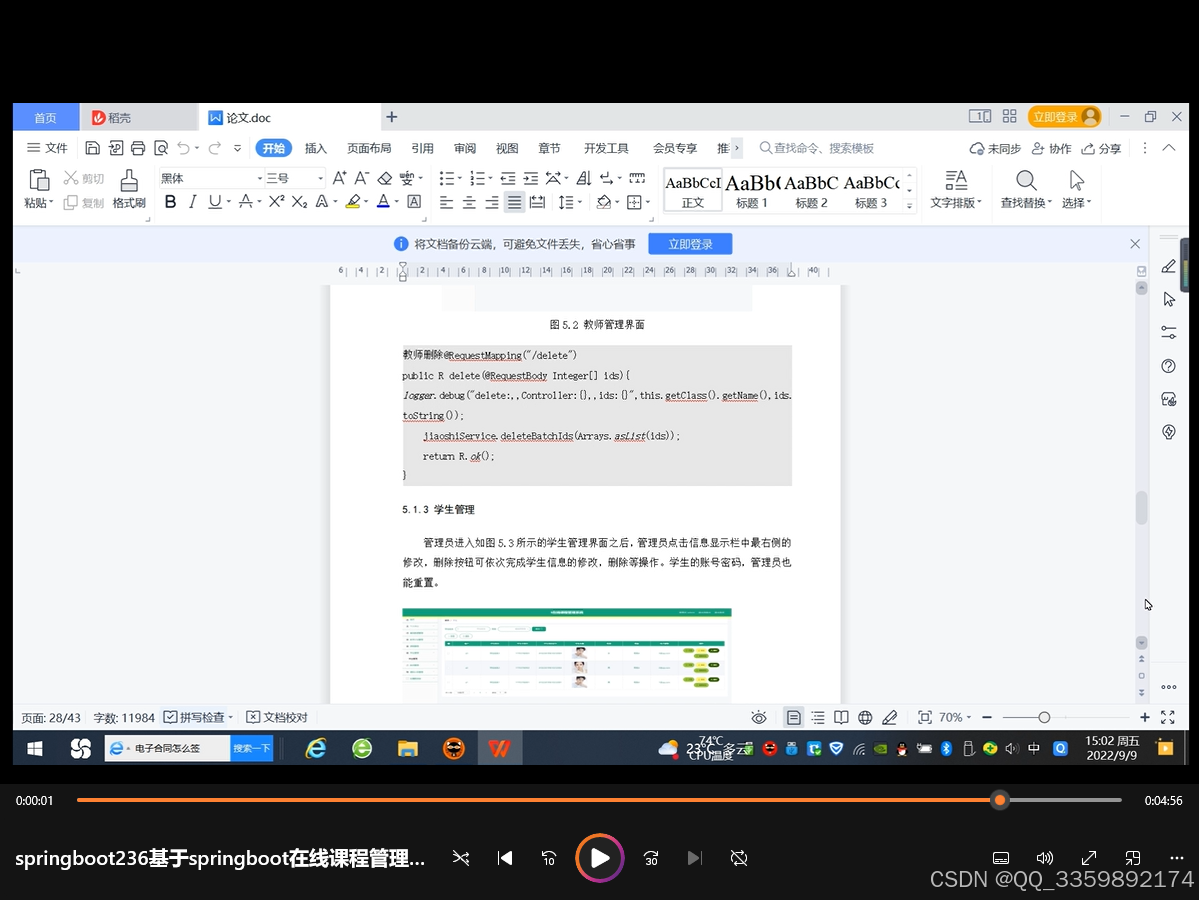Click the superscript formatting icon
The height and width of the screenshot is (900, 1199).
point(277,202)
